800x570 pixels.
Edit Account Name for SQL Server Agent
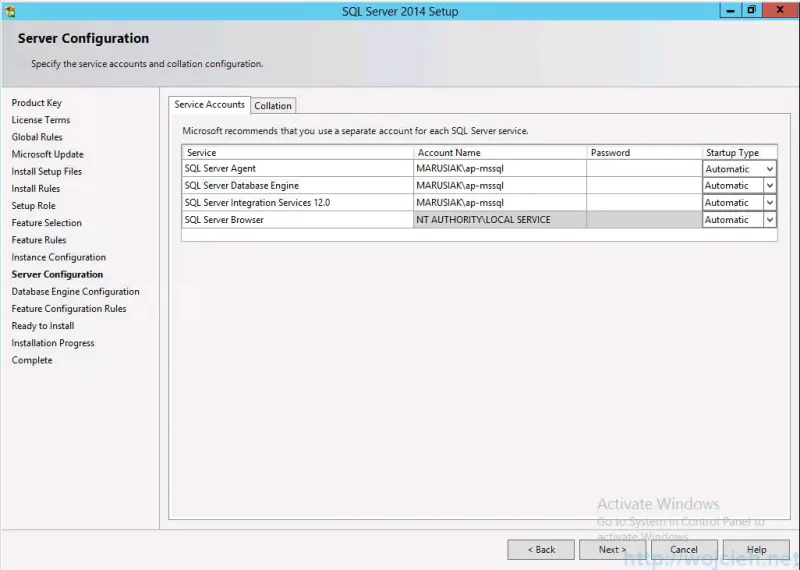(x=500, y=168)
